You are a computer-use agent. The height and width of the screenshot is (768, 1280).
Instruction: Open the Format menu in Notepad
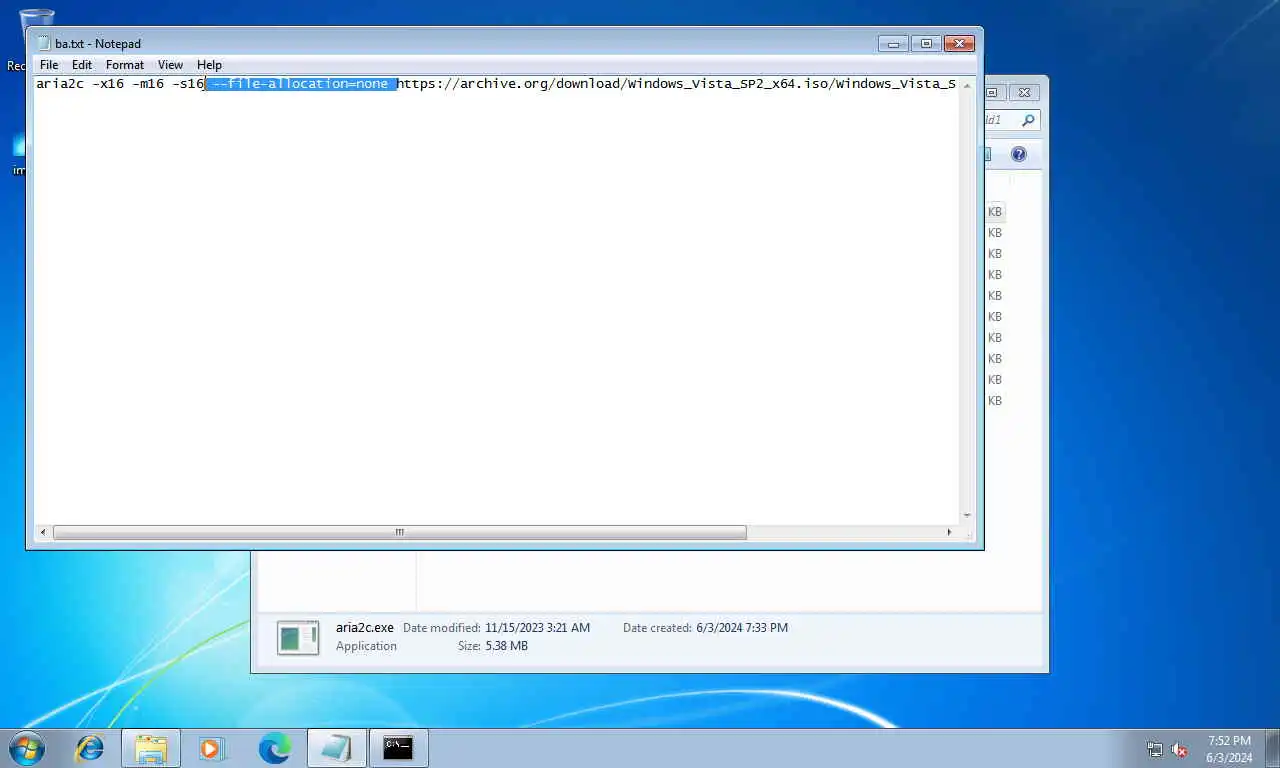click(x=125, y=65)
